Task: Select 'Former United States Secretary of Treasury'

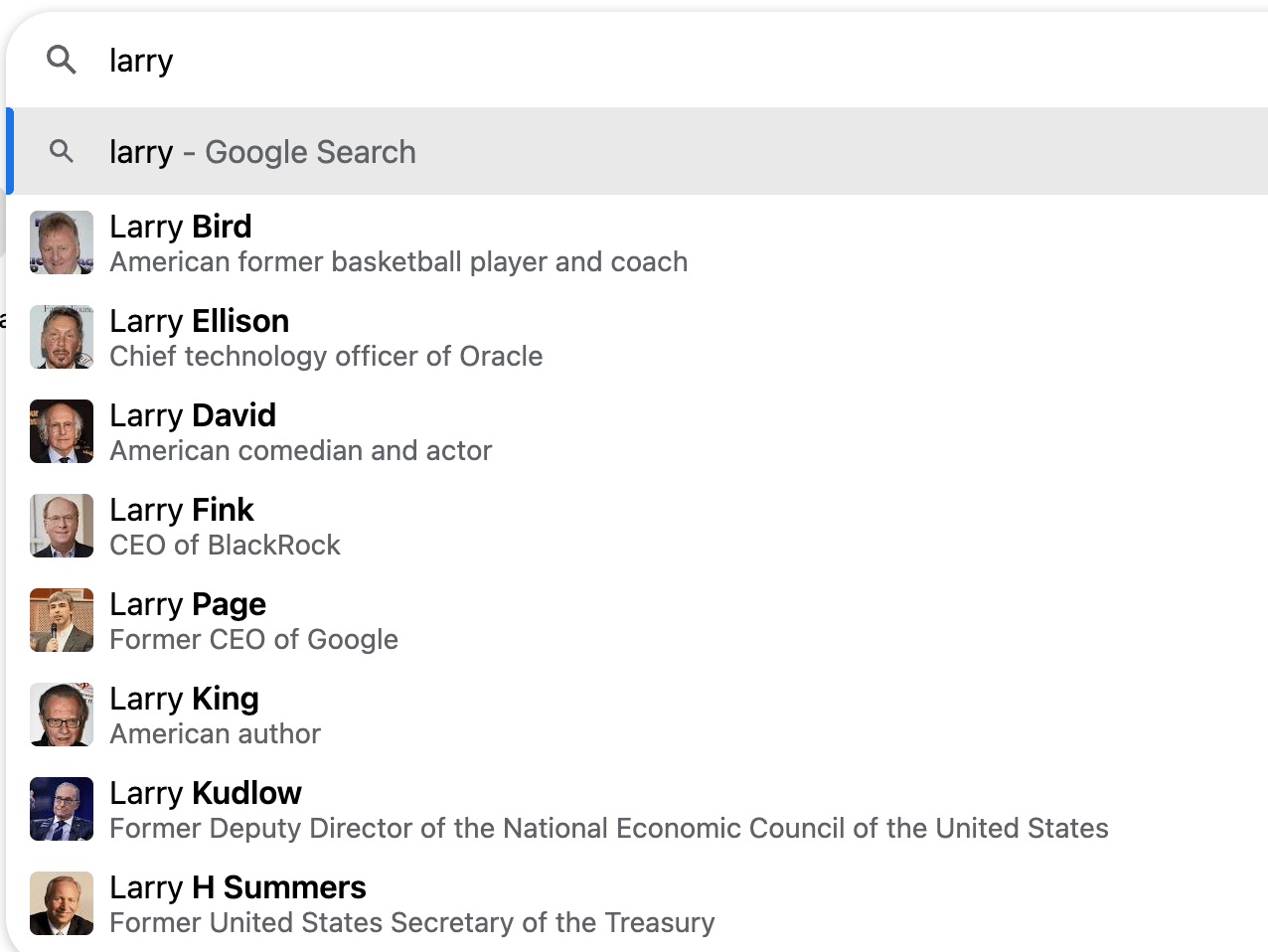Action: click(x=411, y=923)
